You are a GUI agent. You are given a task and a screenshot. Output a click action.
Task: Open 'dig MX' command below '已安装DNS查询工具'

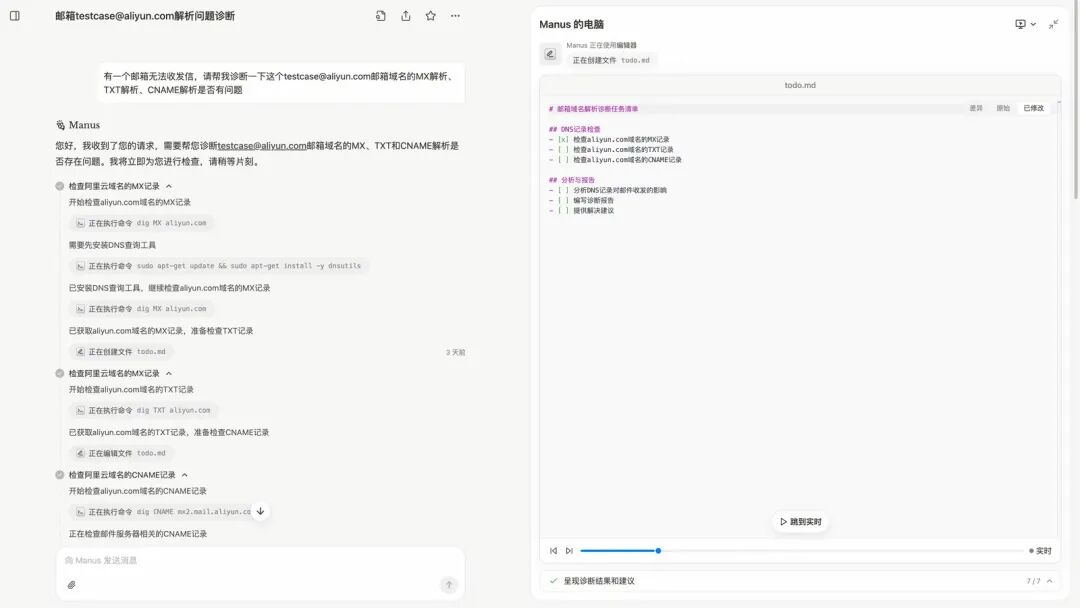pos(141,308)
